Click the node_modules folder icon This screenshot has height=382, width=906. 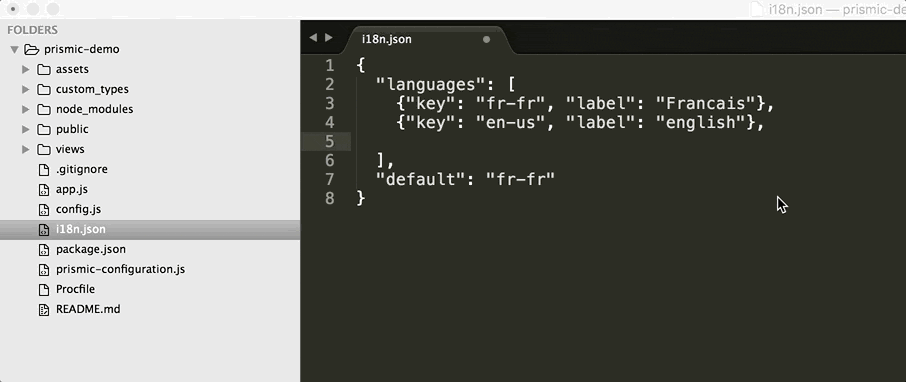click(44, 109)
